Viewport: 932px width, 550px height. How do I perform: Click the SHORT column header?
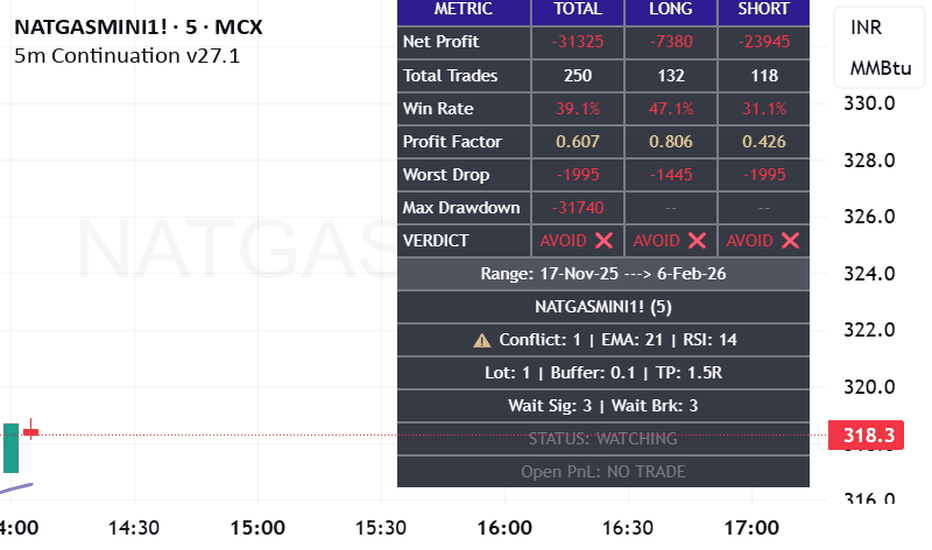[x=763, y=9]
